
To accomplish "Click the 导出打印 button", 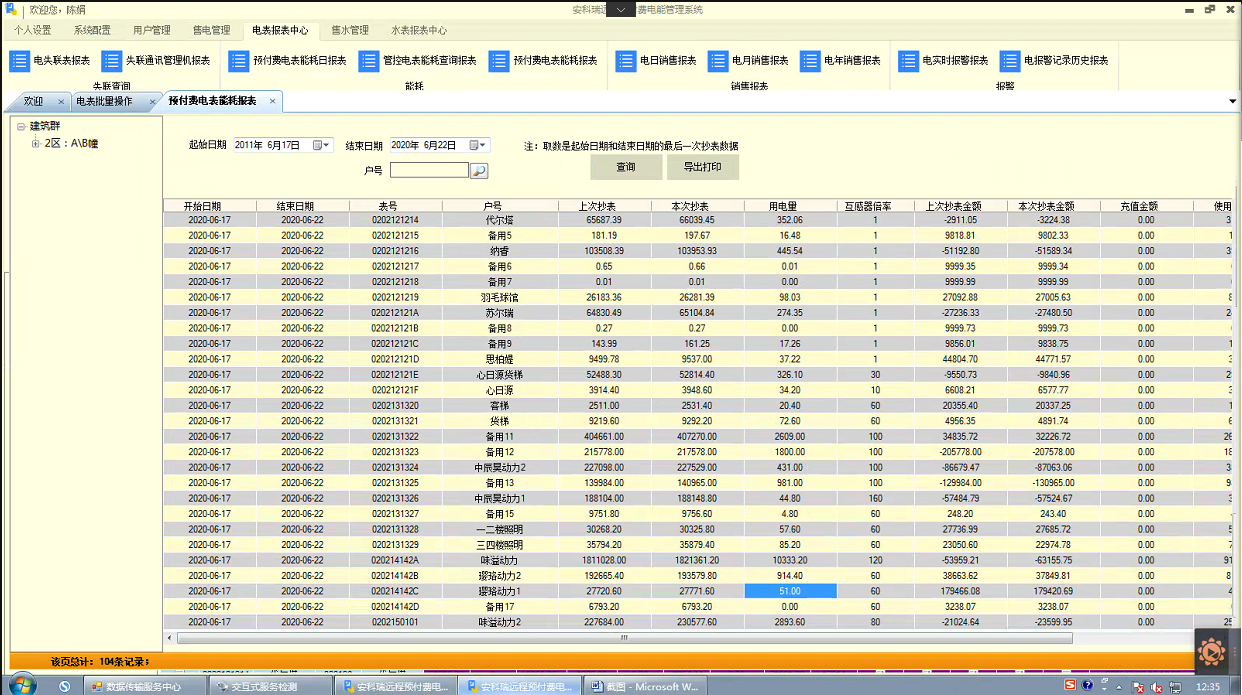I will 703,167.
